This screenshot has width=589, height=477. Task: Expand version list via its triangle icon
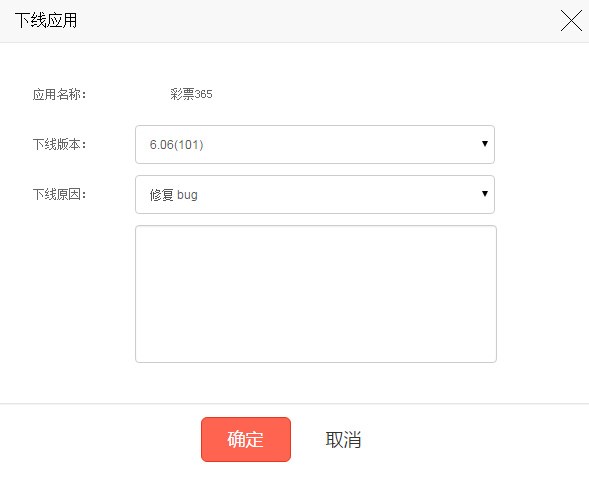tap(485, 144)
